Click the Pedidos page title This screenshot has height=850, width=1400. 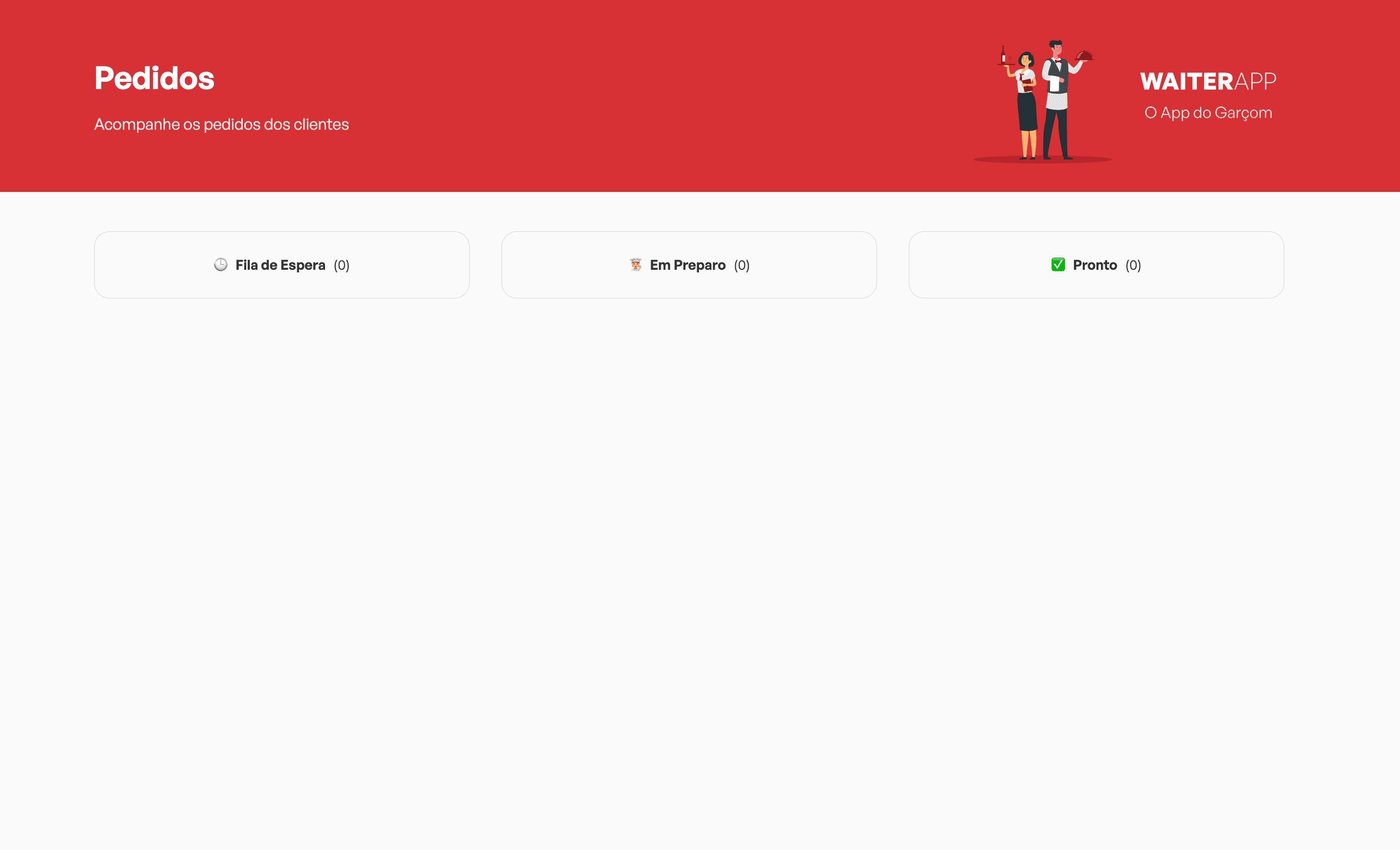coord(154,78)
